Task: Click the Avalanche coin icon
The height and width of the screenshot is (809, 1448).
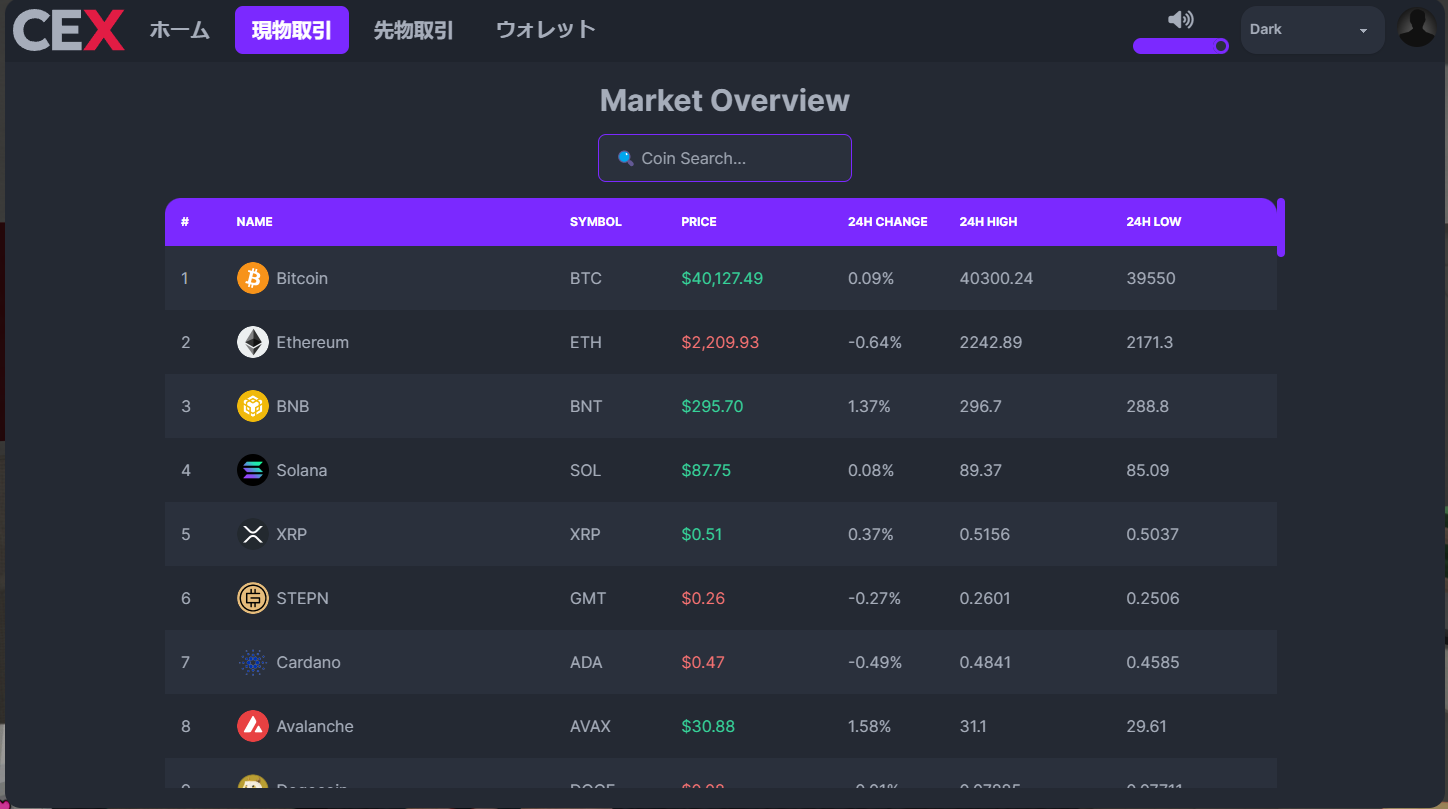Action: click(253, 726)
